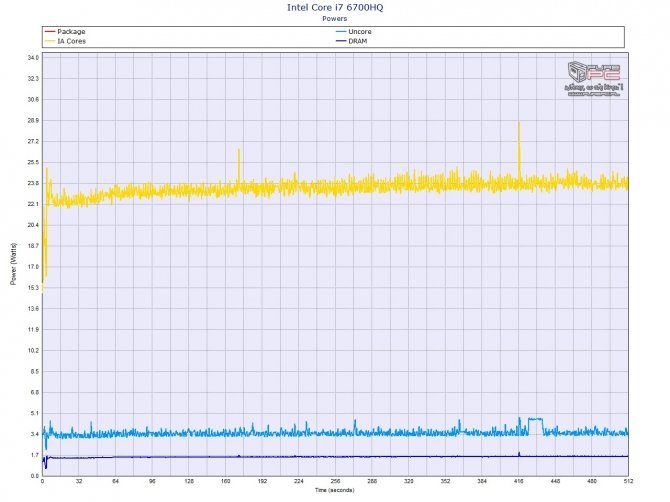Click the '512' time axis label

point(628,481)
